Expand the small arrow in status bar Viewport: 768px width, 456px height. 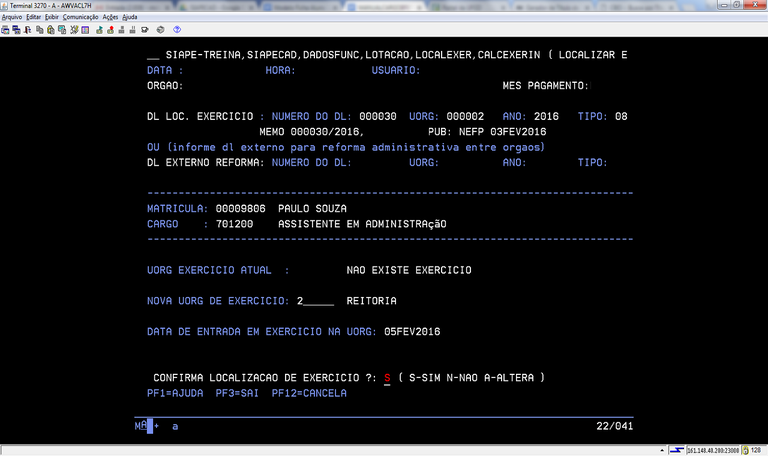pos(664,450)
